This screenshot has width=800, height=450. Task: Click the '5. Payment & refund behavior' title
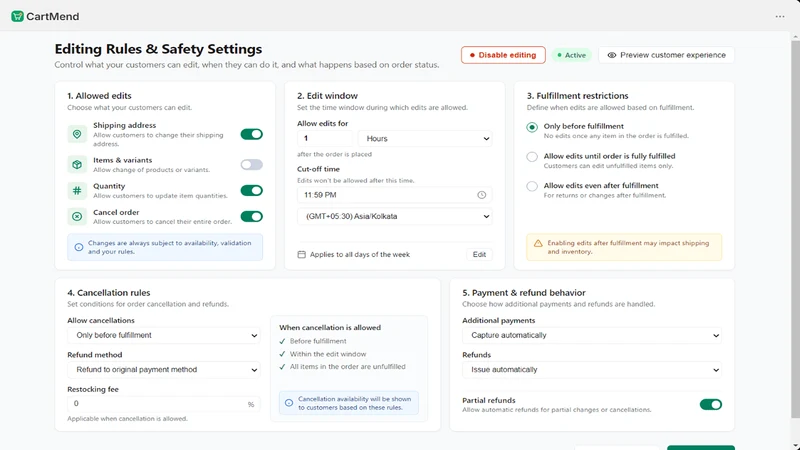coord(524,292)
